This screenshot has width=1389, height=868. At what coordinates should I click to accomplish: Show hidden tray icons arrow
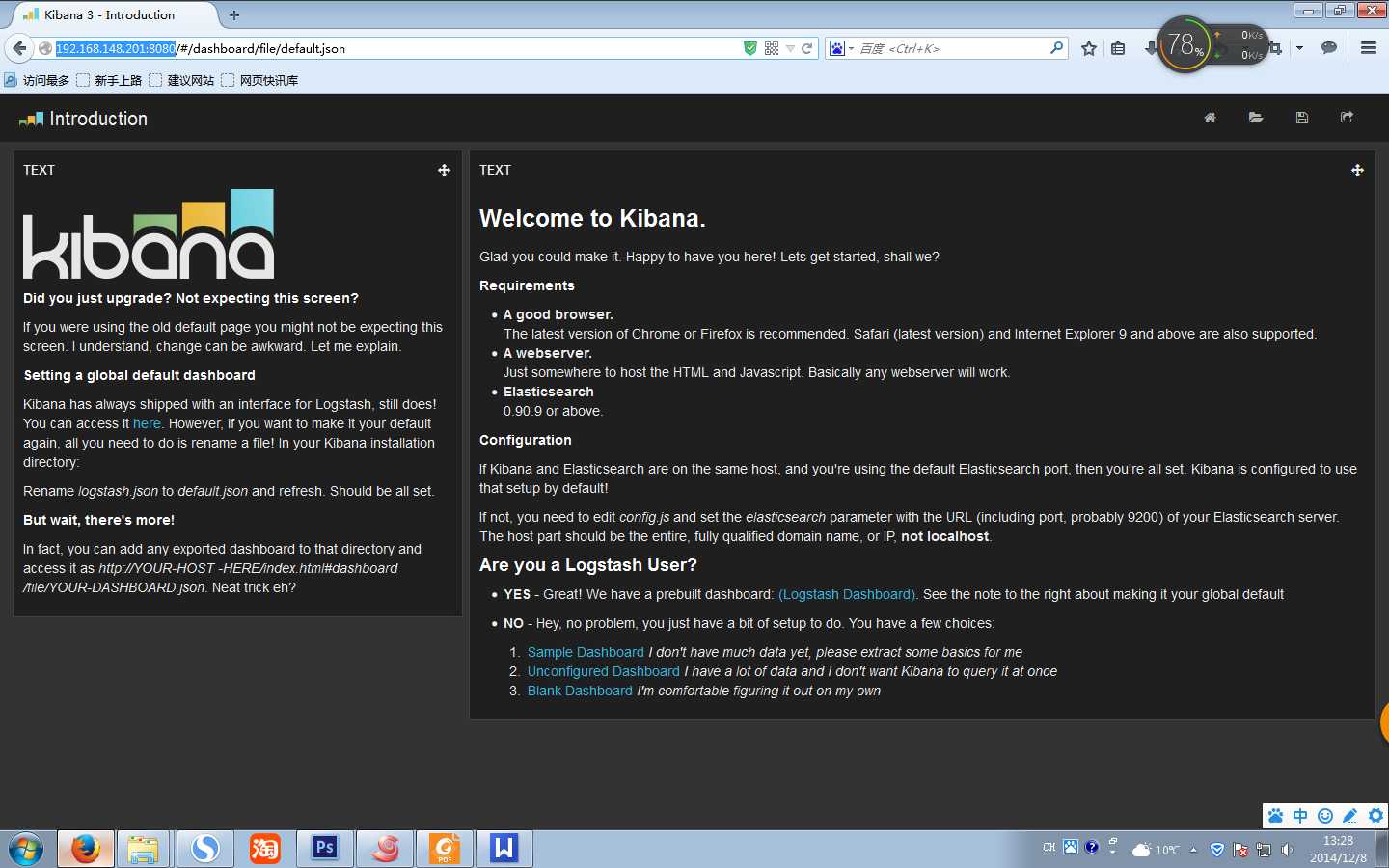(x=1193, y=850)
